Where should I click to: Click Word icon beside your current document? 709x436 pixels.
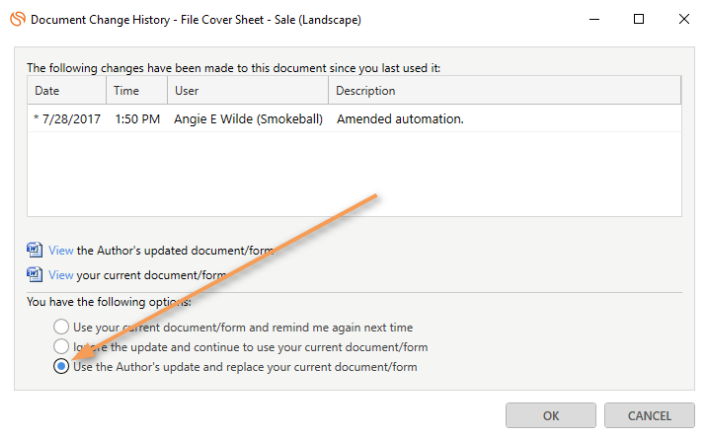(x=35, y=275)
